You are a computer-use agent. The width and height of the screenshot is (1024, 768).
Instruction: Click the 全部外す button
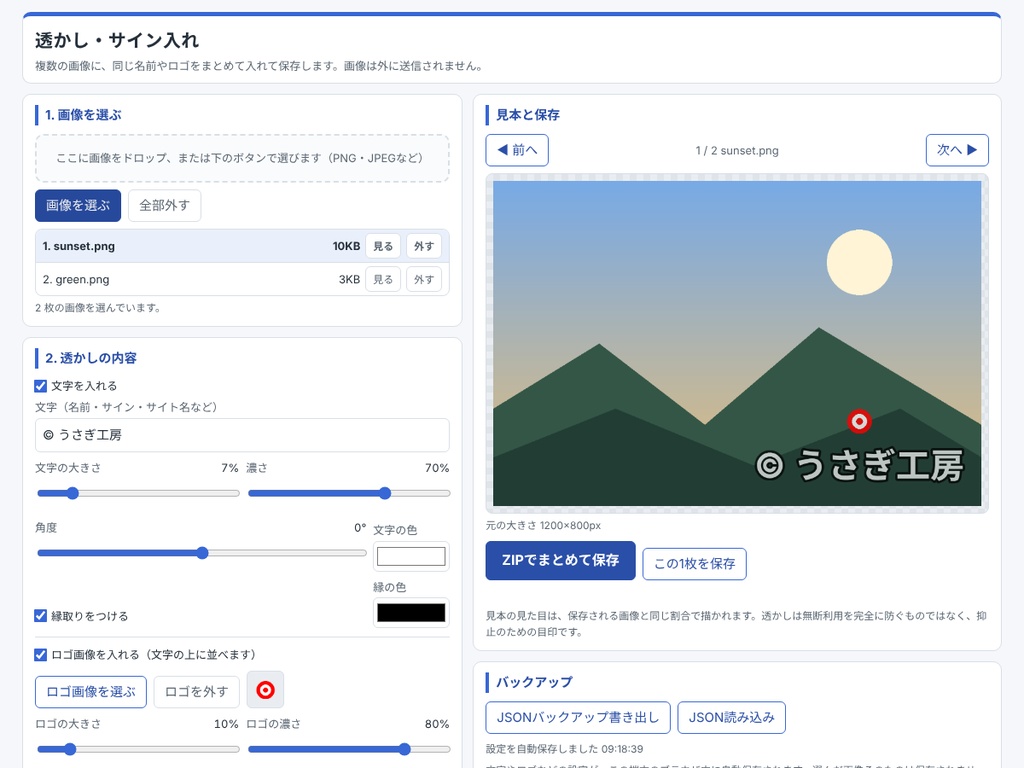(x=165, y=206)
